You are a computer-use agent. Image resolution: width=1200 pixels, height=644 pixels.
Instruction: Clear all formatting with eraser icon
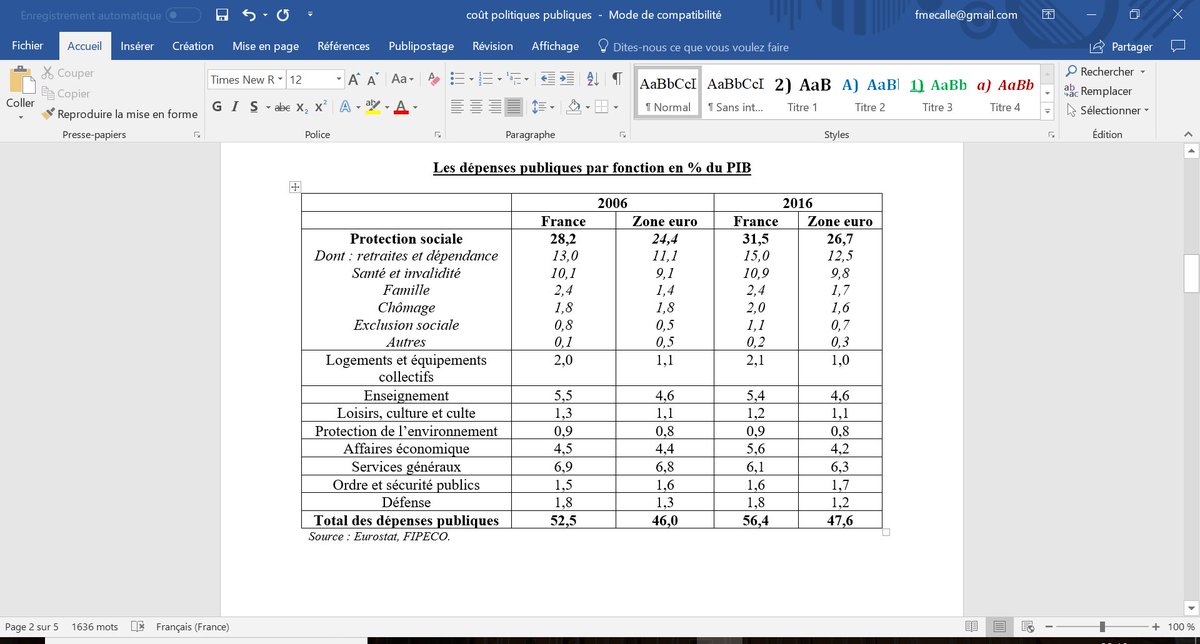pyautogui.click(x=433, y=79)
